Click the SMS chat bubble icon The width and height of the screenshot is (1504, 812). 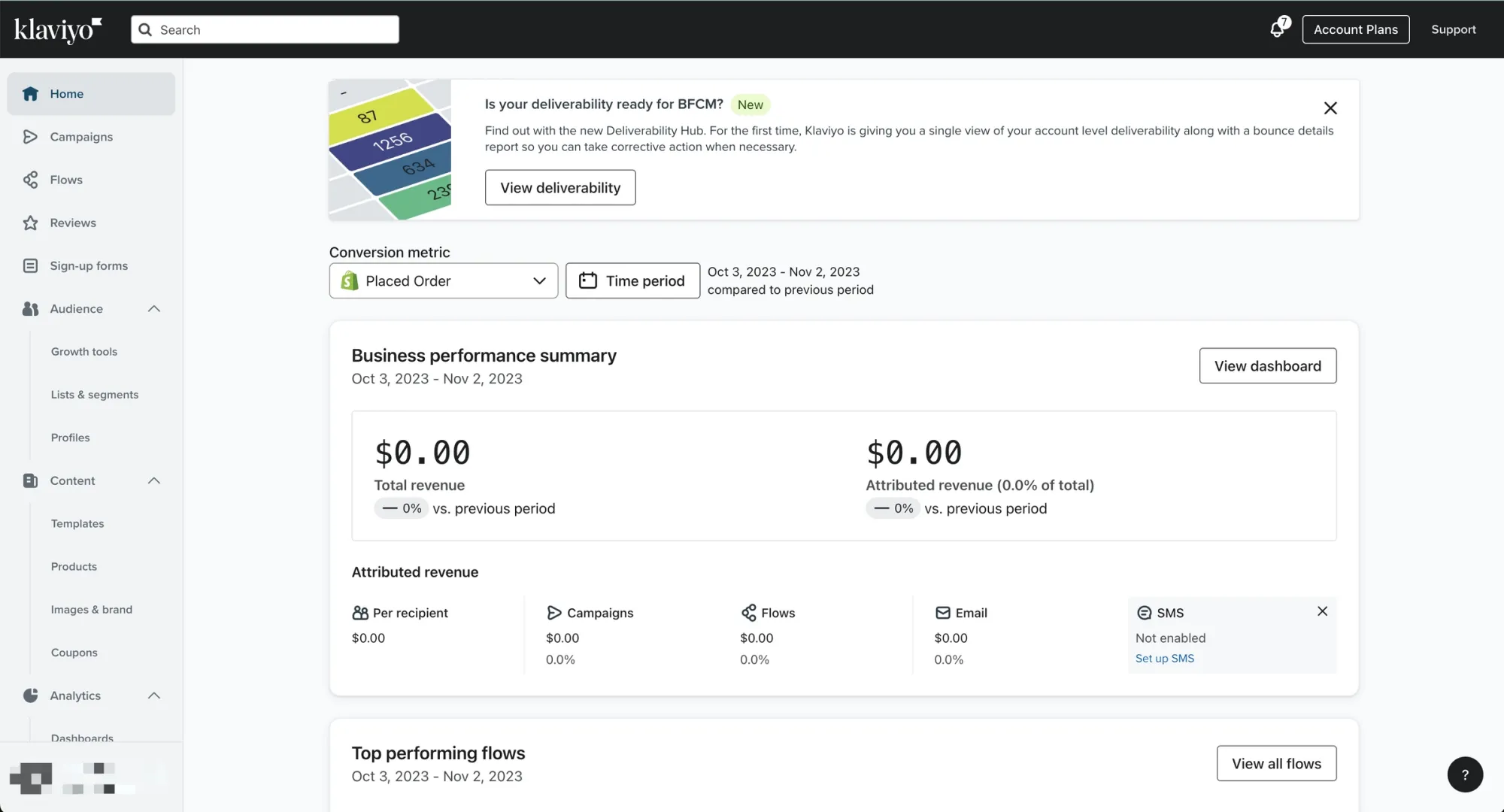click(x=1144, y=613)
